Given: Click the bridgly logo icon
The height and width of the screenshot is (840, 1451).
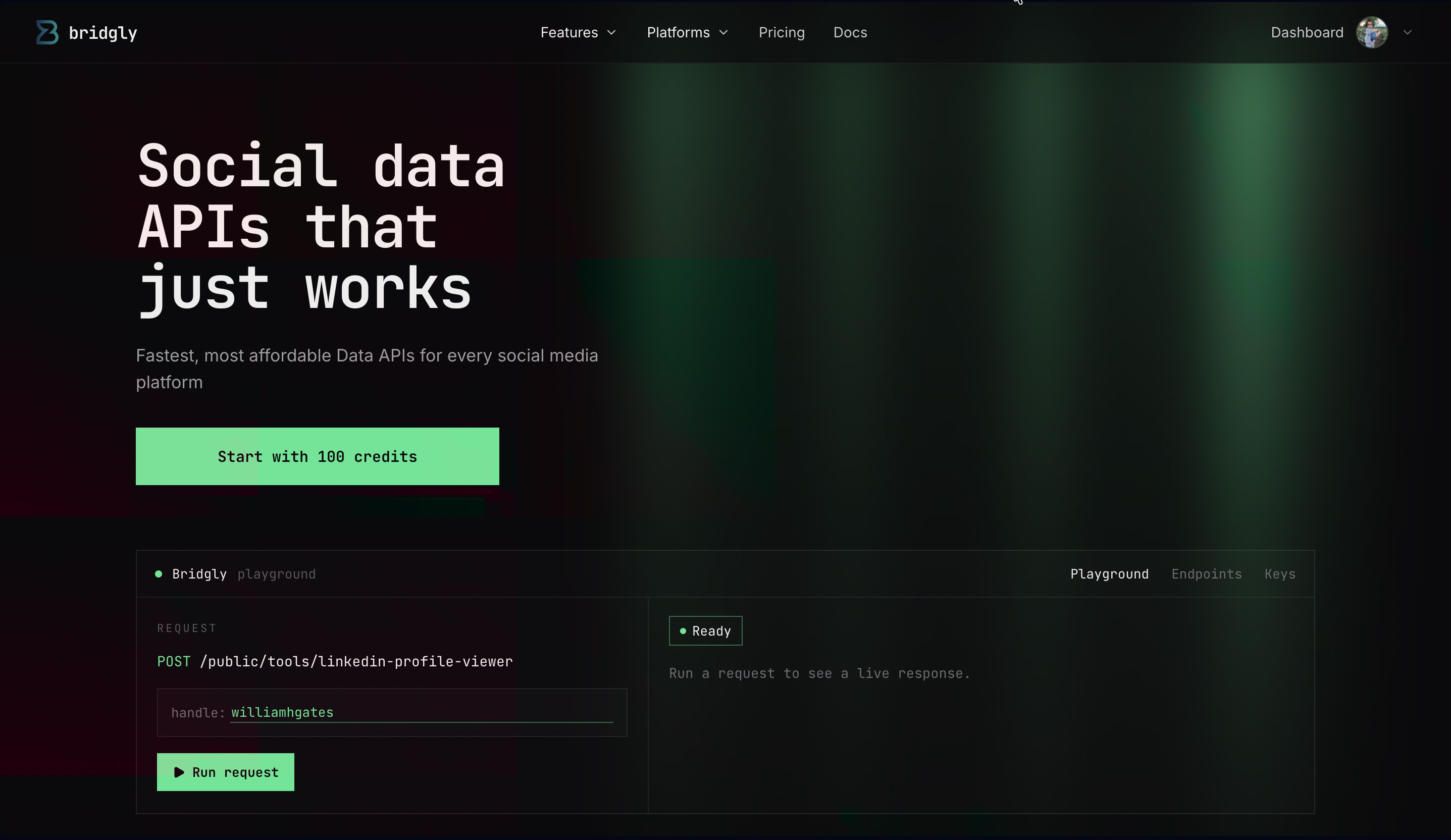Looking at the screenshot, I should point(47,32).
